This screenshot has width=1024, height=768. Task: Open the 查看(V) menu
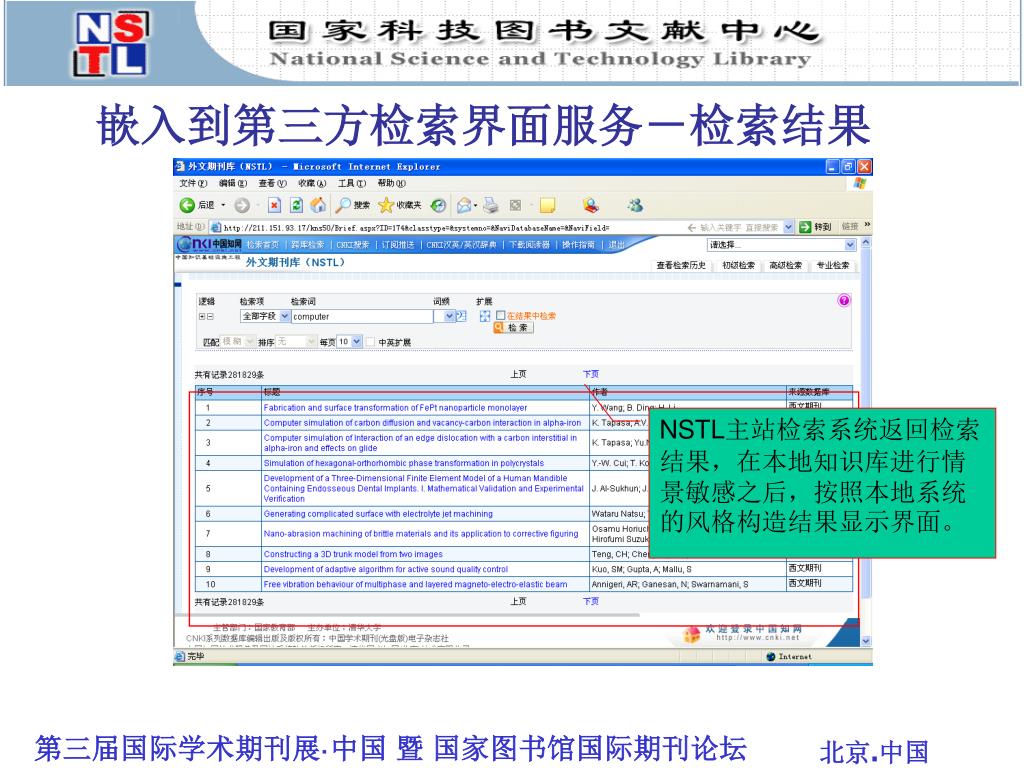[272, 184]
